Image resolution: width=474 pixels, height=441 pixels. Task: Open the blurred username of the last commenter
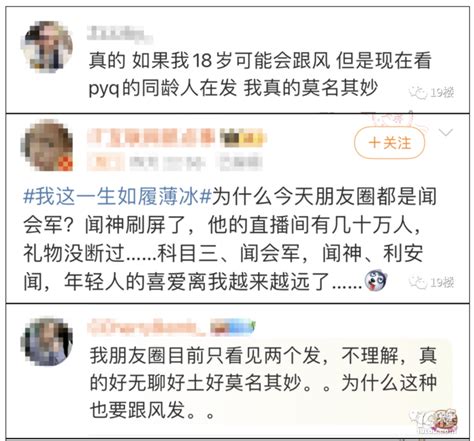click(146, 326)
